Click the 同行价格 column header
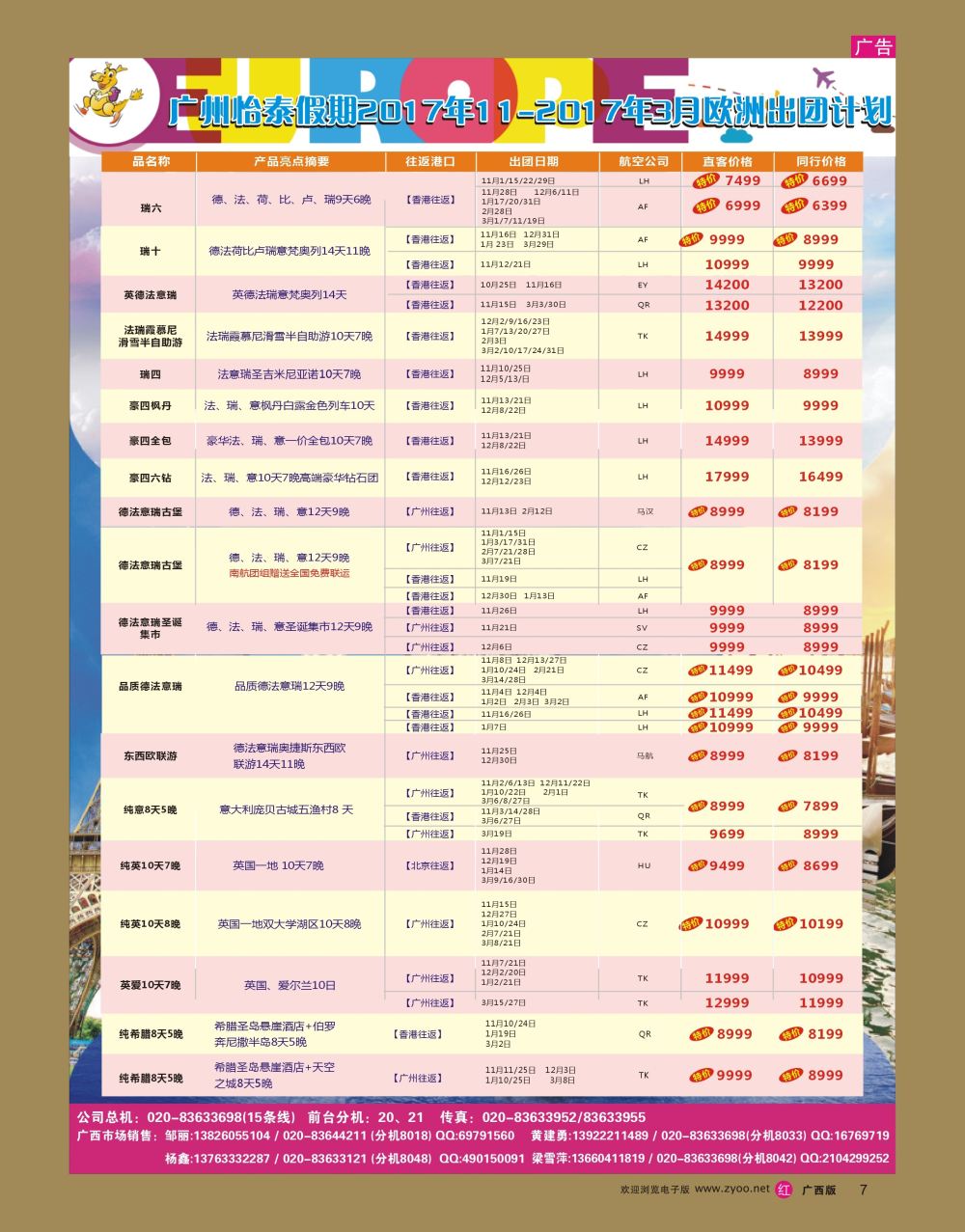Viewport: 965px width, 1232px height. pos(821,161)
